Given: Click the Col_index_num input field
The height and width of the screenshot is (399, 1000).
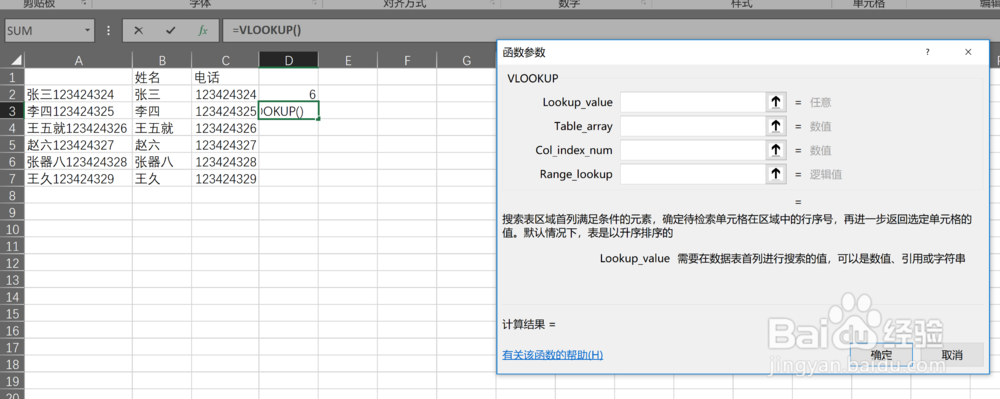Looking at the screenshot, I should point(693,150).
